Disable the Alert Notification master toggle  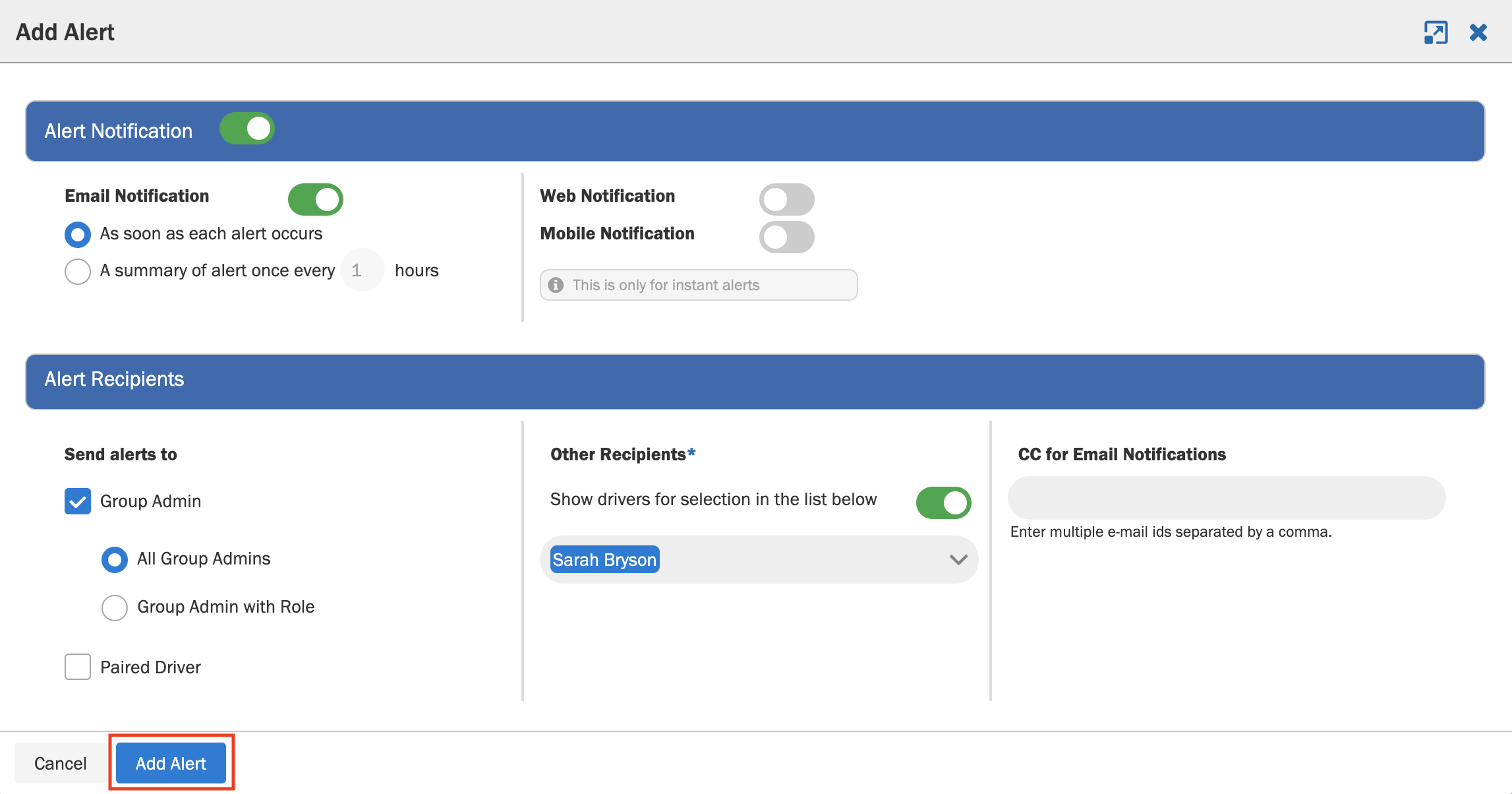[x=247, y=129]
